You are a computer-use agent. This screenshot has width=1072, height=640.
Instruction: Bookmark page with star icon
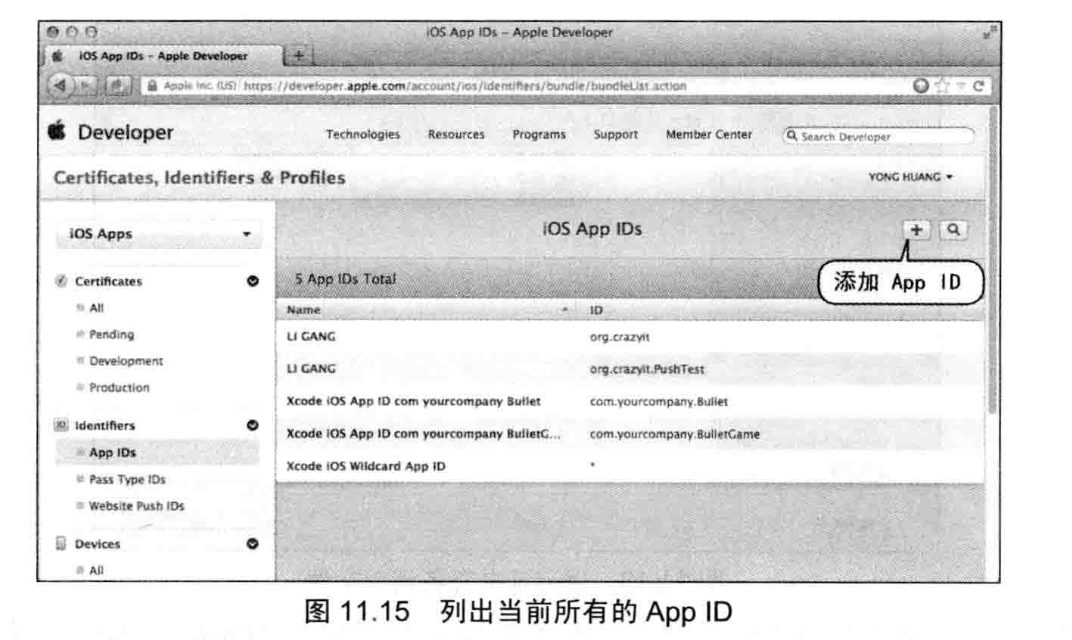[943, 85]
